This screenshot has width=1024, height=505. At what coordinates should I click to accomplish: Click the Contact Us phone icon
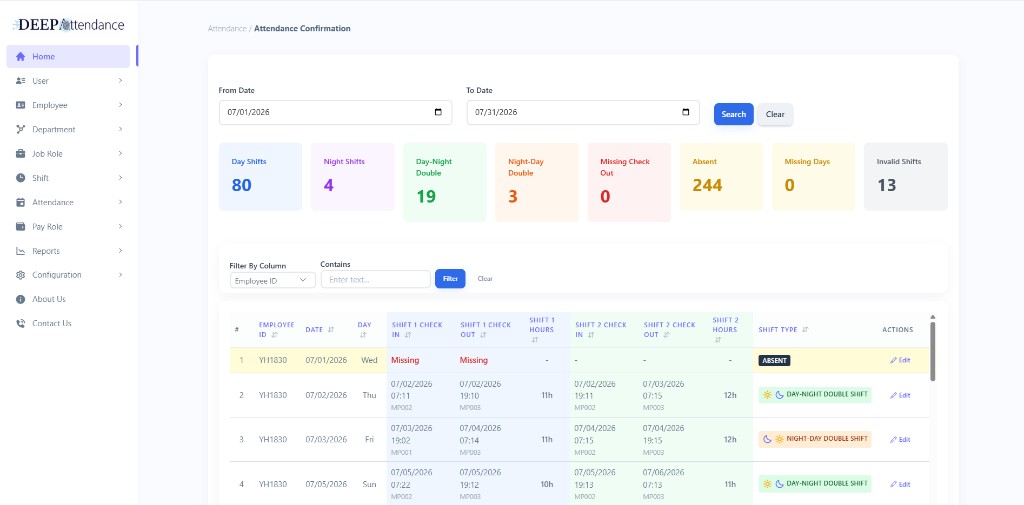tap(20, 323)
